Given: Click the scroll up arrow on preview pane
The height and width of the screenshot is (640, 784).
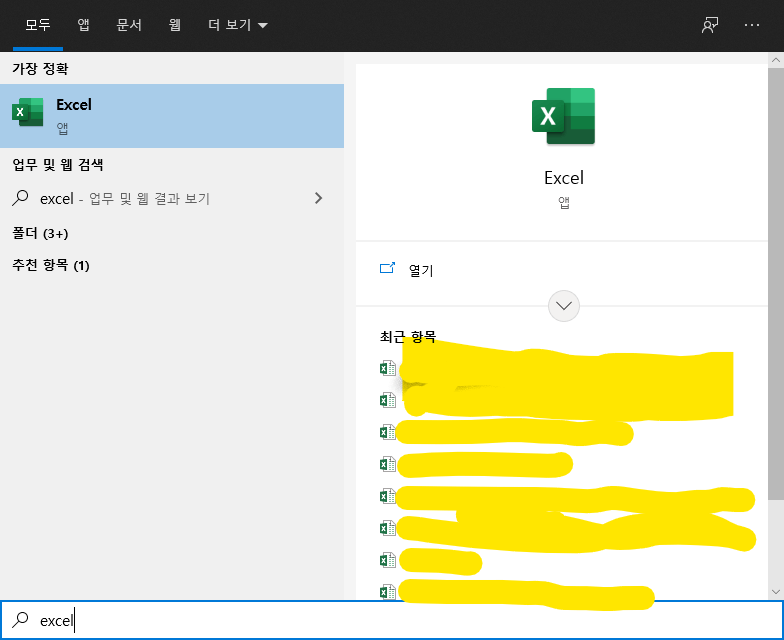Looking at the screenshot, I should [x=776, y=60].
